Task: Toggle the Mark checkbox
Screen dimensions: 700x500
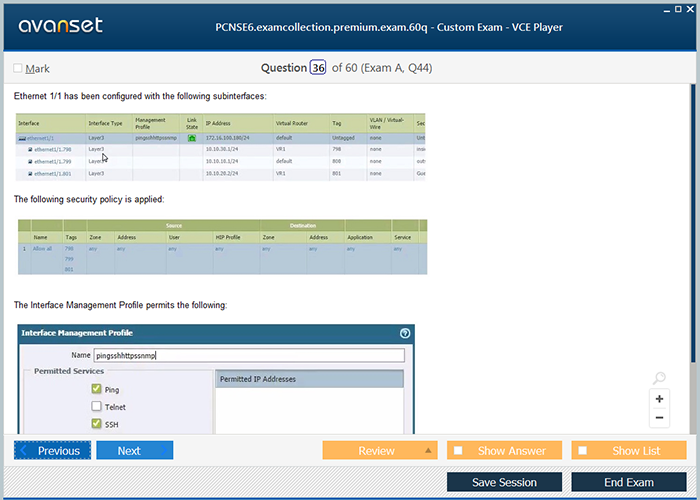Action: click(18, 69)
